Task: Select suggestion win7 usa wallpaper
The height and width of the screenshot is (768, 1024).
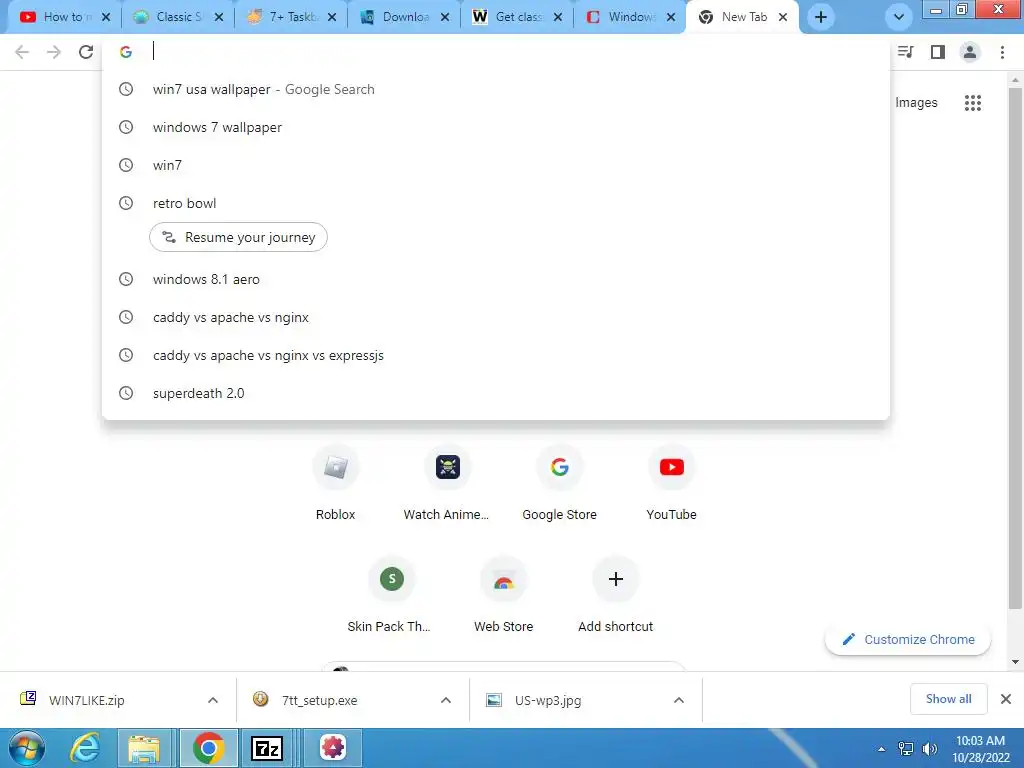Action: 496,89
